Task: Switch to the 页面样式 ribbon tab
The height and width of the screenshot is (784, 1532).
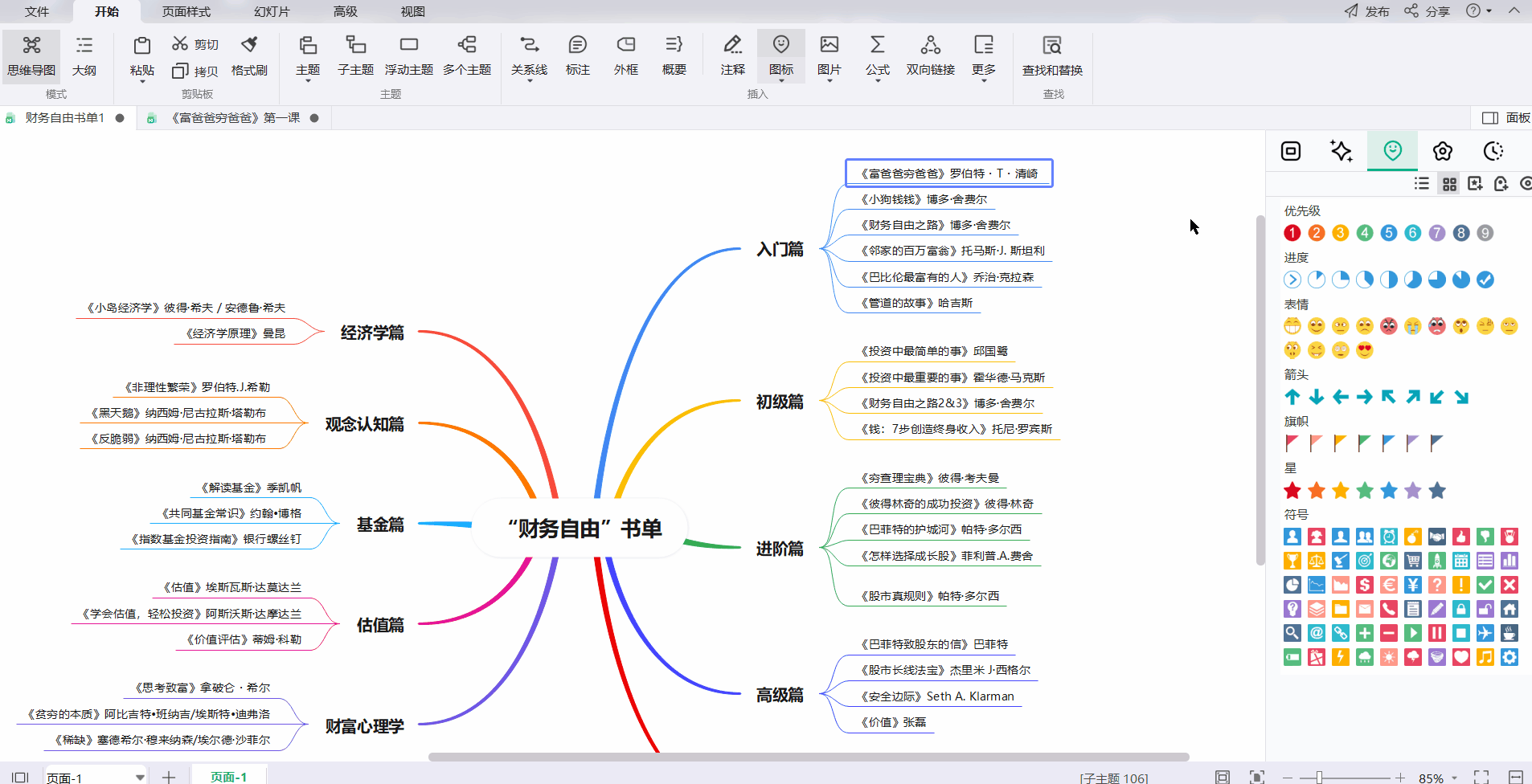Action: tap(186, 11)
